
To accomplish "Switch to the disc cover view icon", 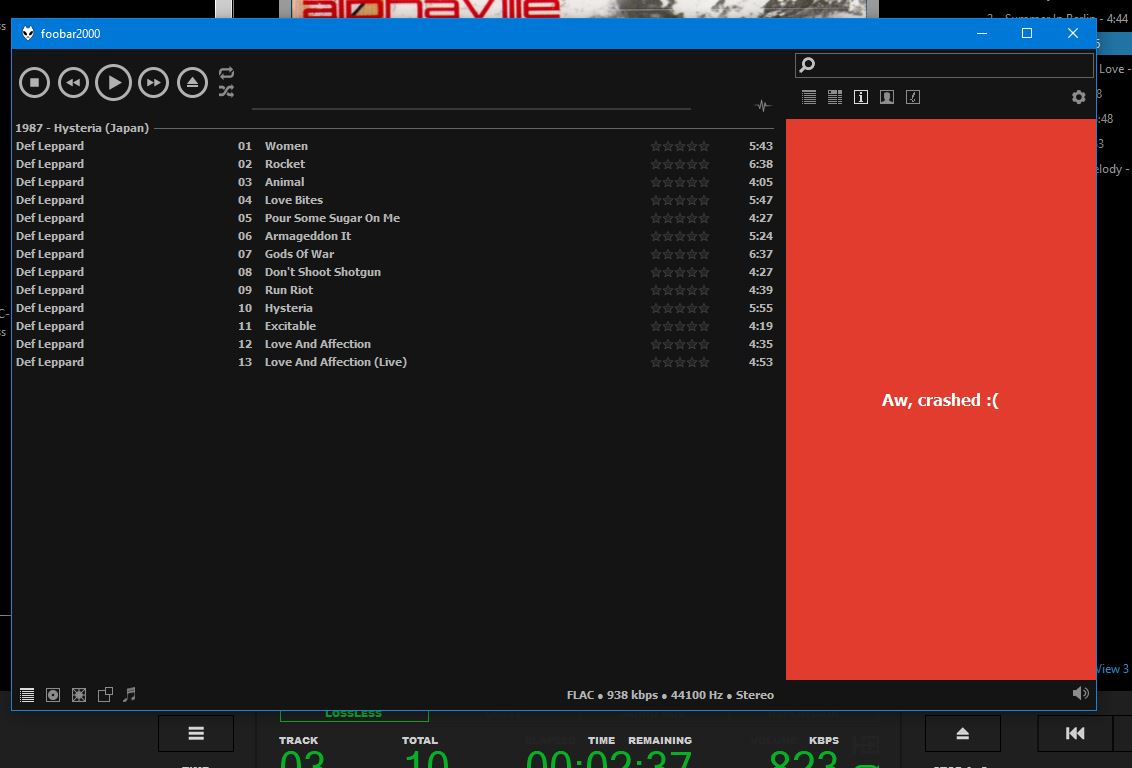I will (x=53, y=694).
